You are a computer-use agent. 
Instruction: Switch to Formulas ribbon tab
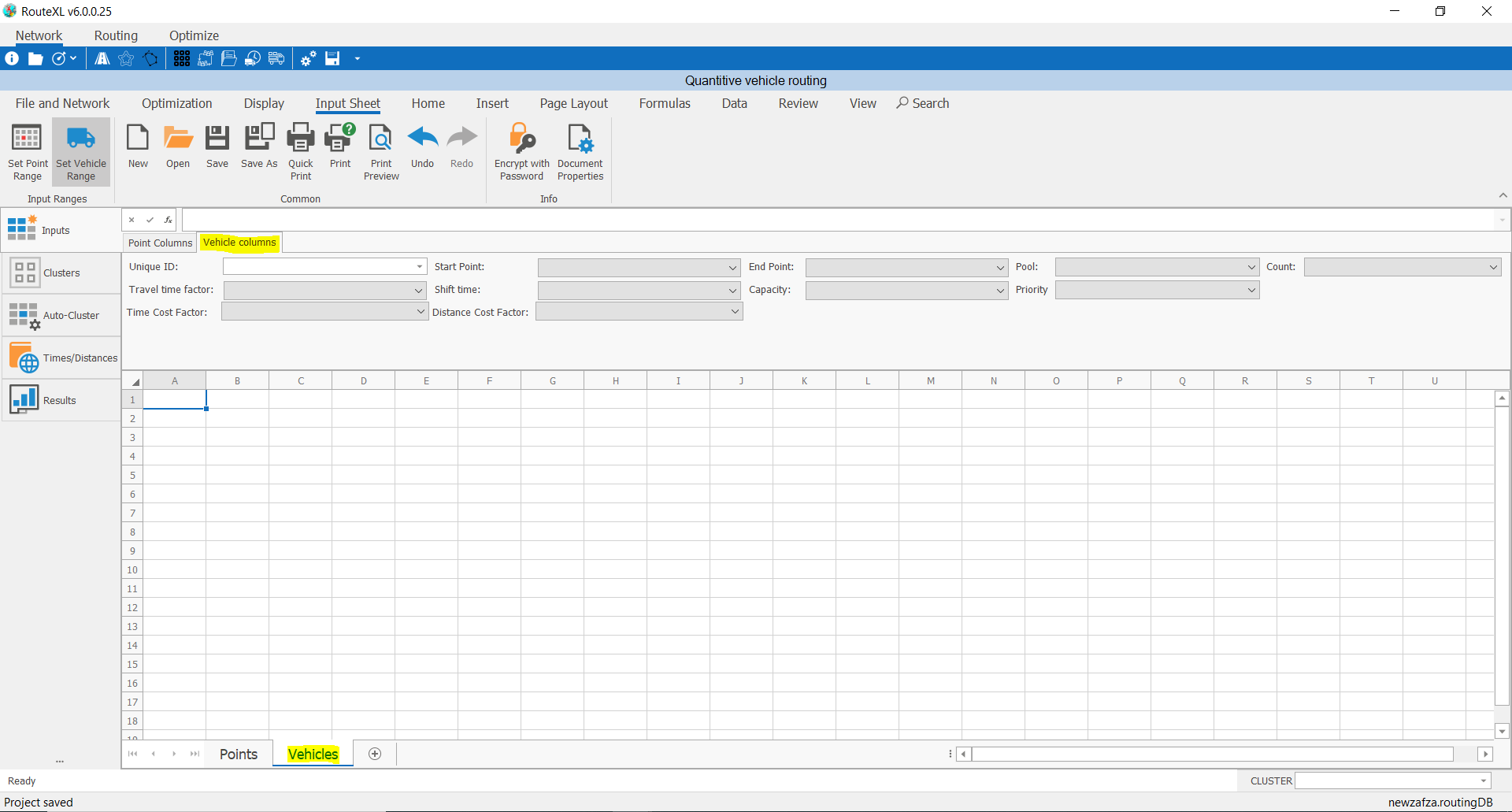pos(665,103)
